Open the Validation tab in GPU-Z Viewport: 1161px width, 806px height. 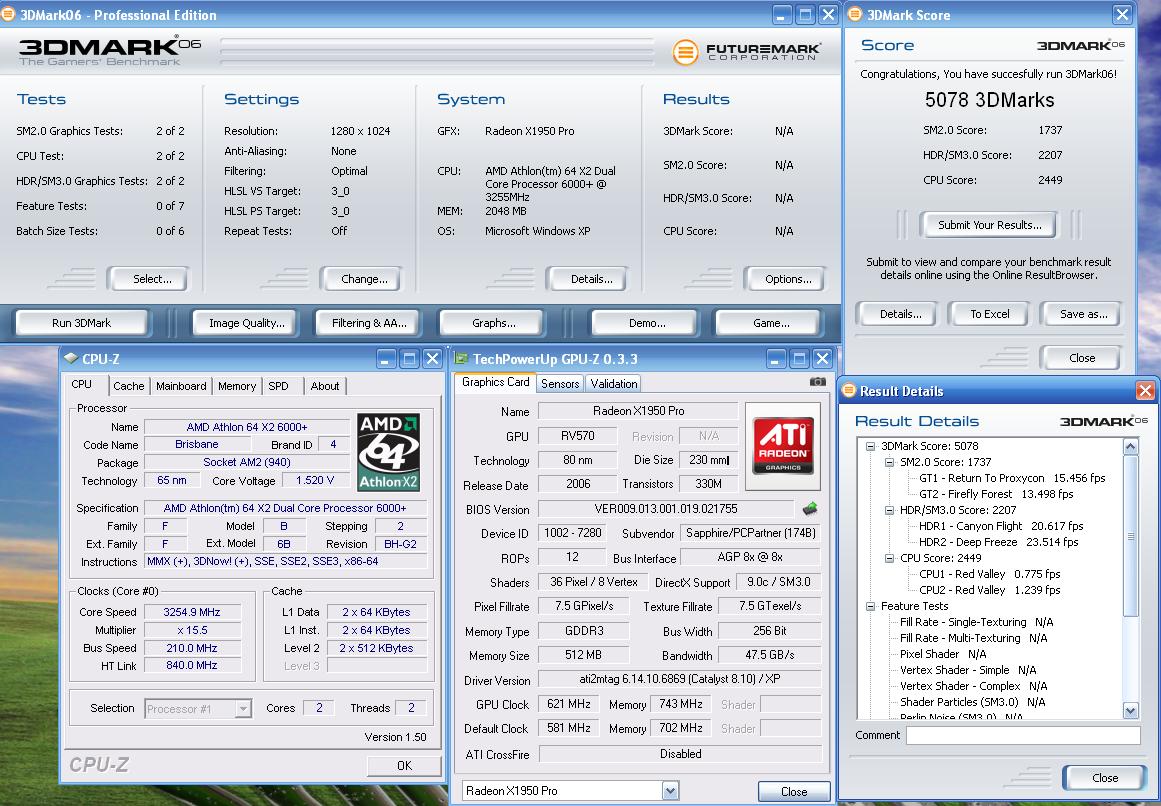pyautogui.click(x=614, y=383)
